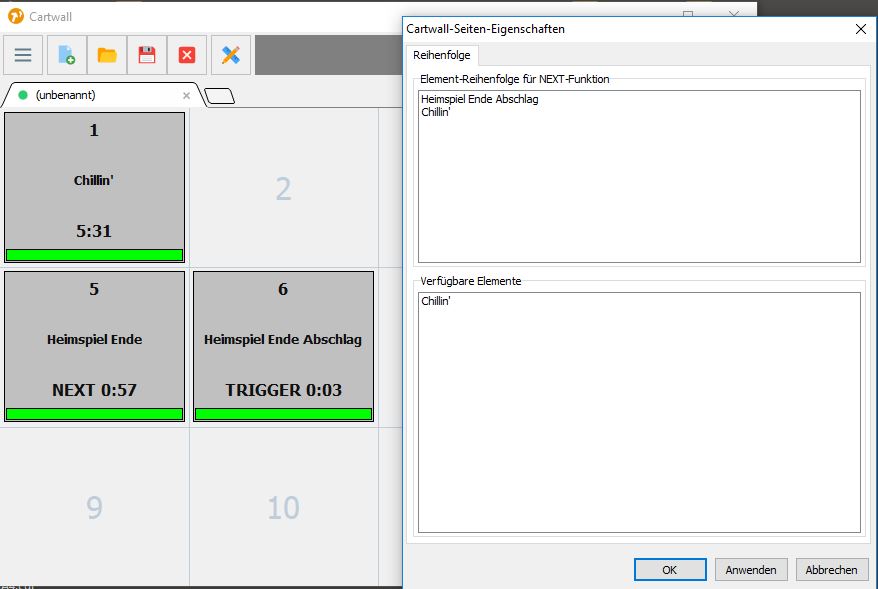Viewport: 878px width, 589px height.
Task: Open a cartwall file via folder icon
Action: pyautogui.click(x=107, y=55)
